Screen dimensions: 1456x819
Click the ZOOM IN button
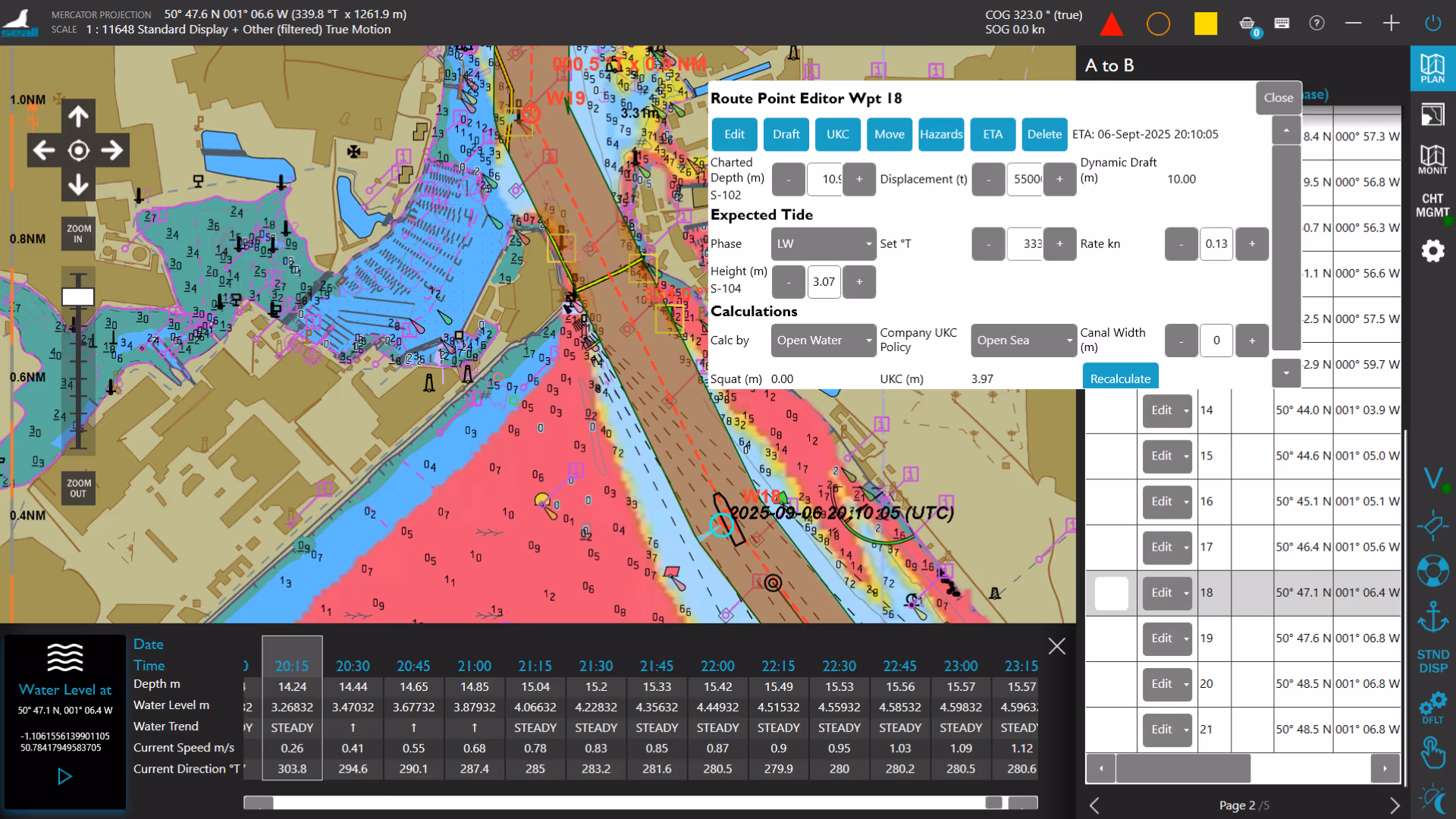78,234
